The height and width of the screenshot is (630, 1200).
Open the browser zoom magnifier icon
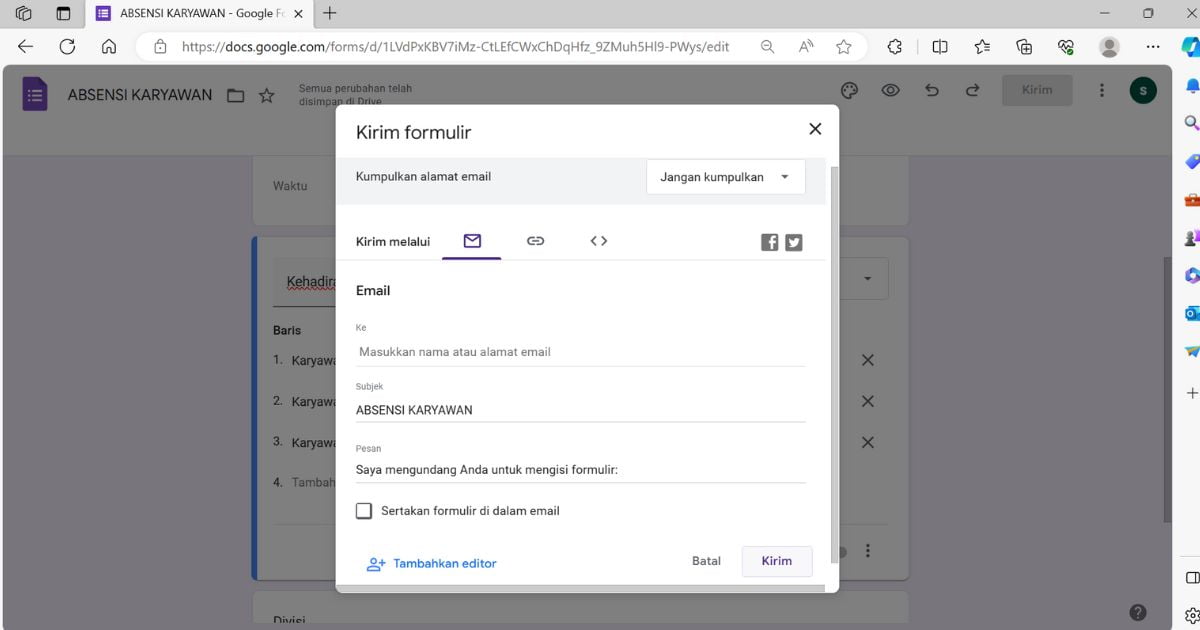pyautogui.click(x=768, y=46)
